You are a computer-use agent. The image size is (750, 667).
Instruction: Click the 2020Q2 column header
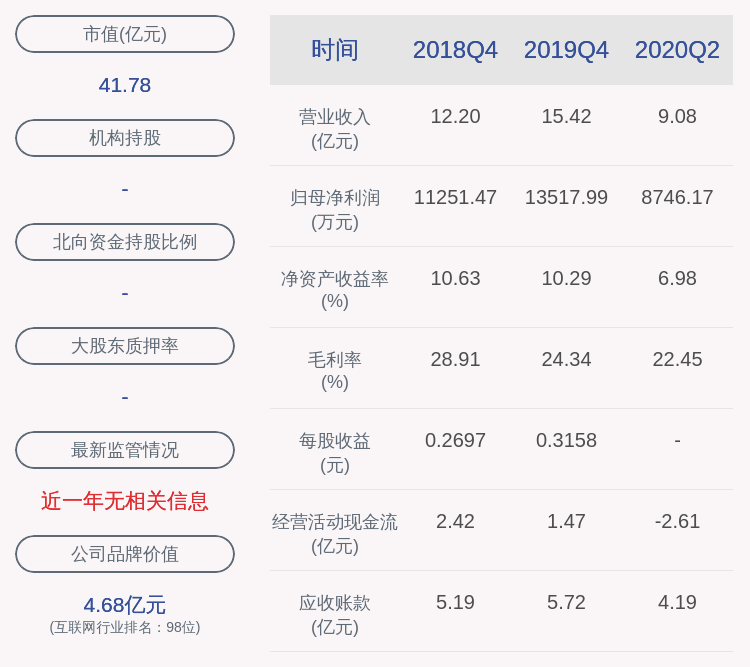(677, 50)
